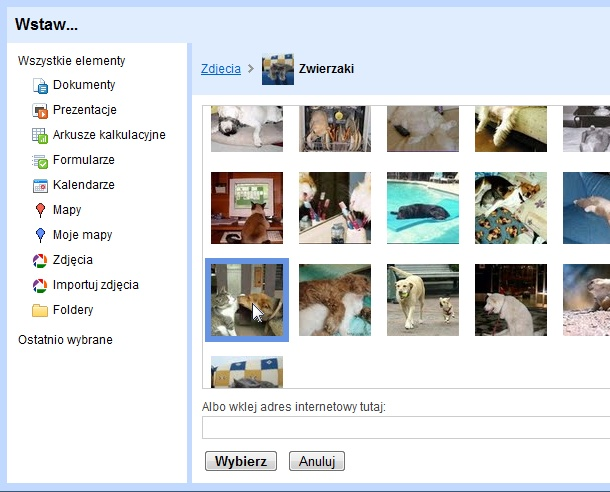Select Prezentacje in the sidebar
Image resolution: width=610 pixels, height=492 pixels.
pos(85,110)
